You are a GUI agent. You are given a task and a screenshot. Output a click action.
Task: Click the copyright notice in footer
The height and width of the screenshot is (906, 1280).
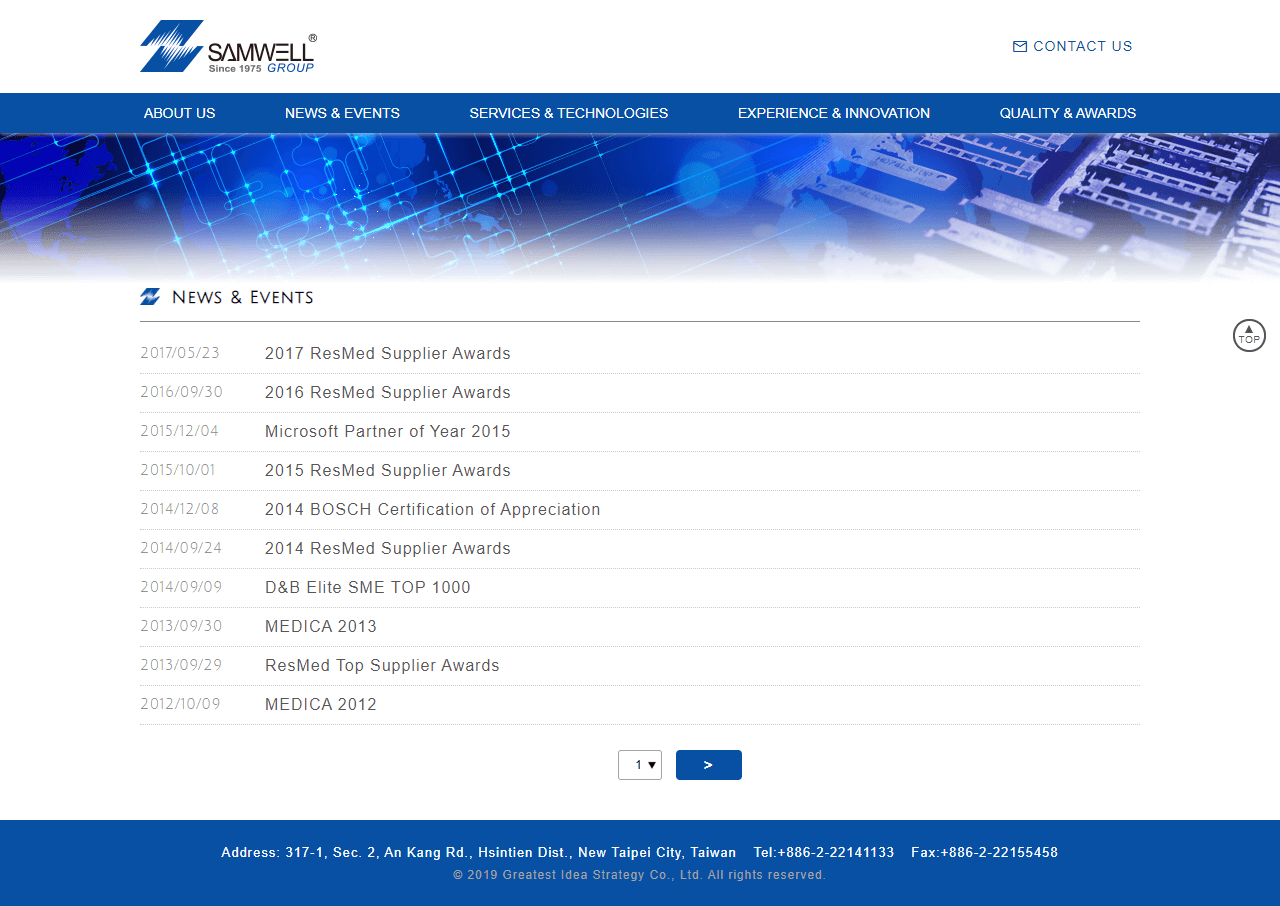[640, 875]
